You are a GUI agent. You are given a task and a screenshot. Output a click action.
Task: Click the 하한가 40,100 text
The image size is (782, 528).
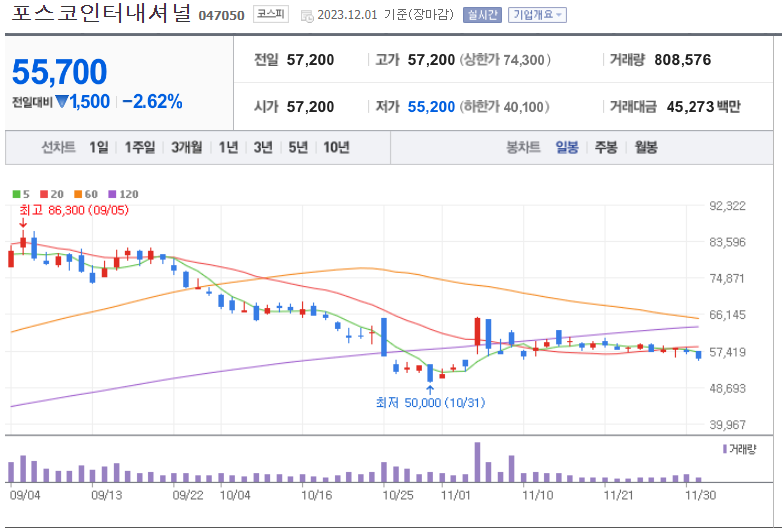[x=504, y=107]
